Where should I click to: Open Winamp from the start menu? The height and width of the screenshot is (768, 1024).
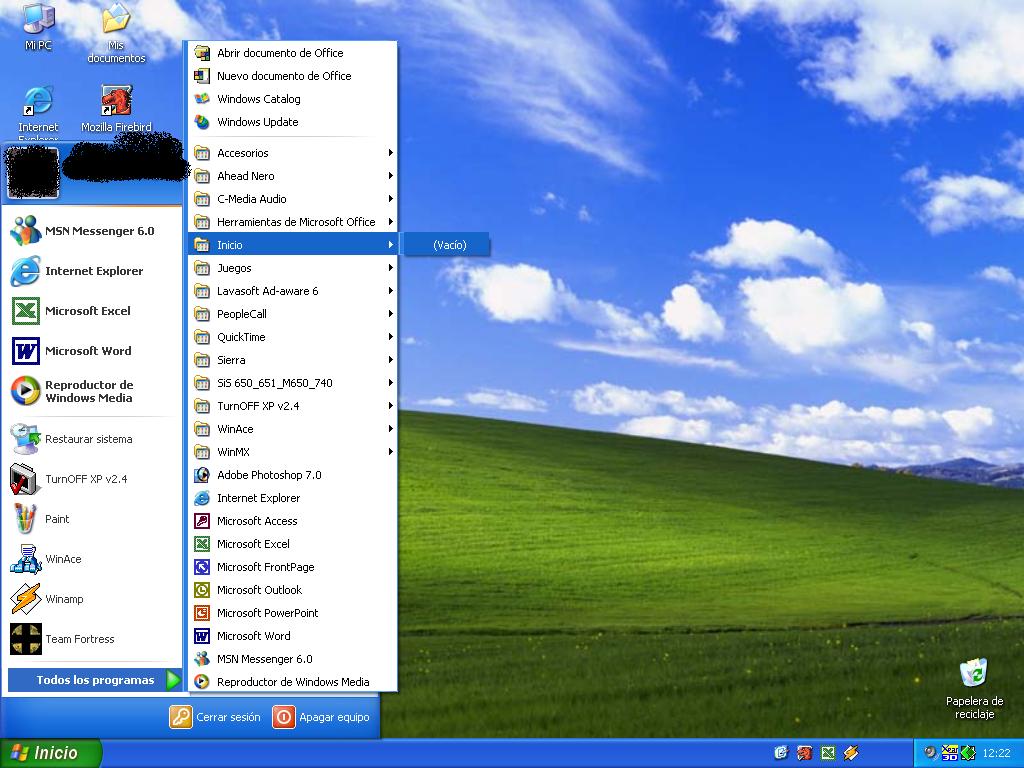click(64, 599)
